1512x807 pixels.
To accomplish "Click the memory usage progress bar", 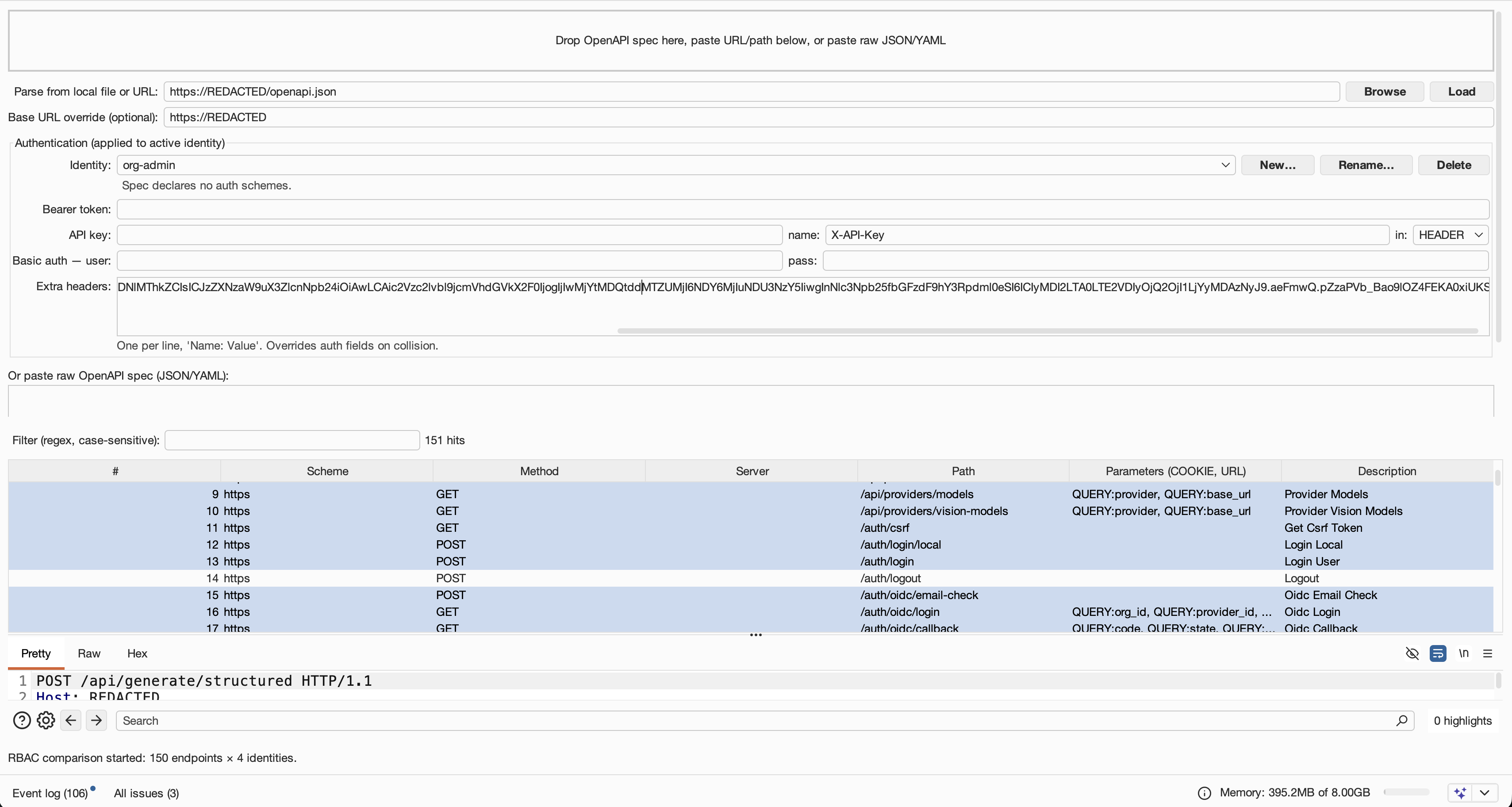I will 1406,792.
